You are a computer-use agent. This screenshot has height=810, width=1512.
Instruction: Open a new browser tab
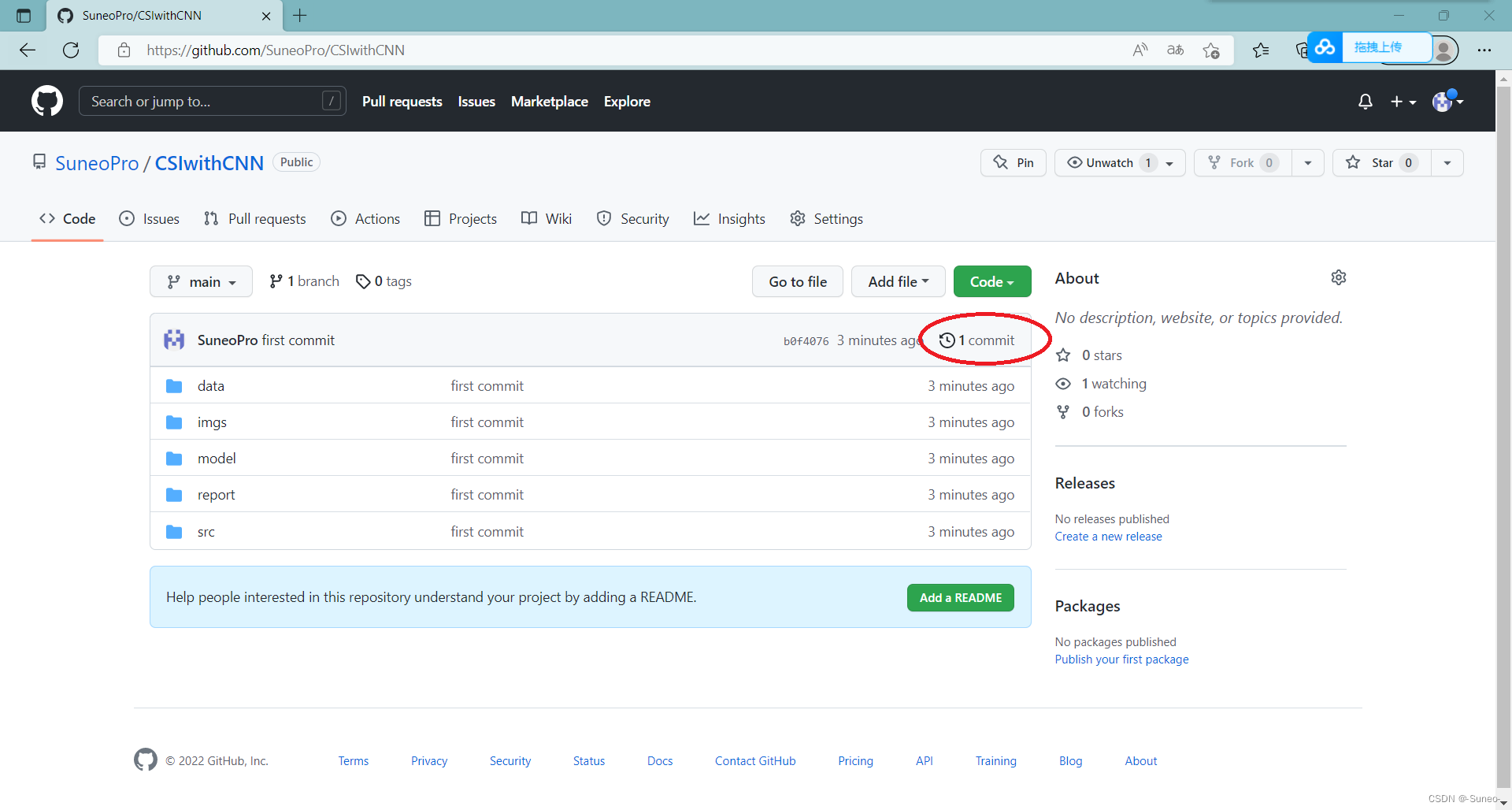pyautogui.click(x=300, y=15)
